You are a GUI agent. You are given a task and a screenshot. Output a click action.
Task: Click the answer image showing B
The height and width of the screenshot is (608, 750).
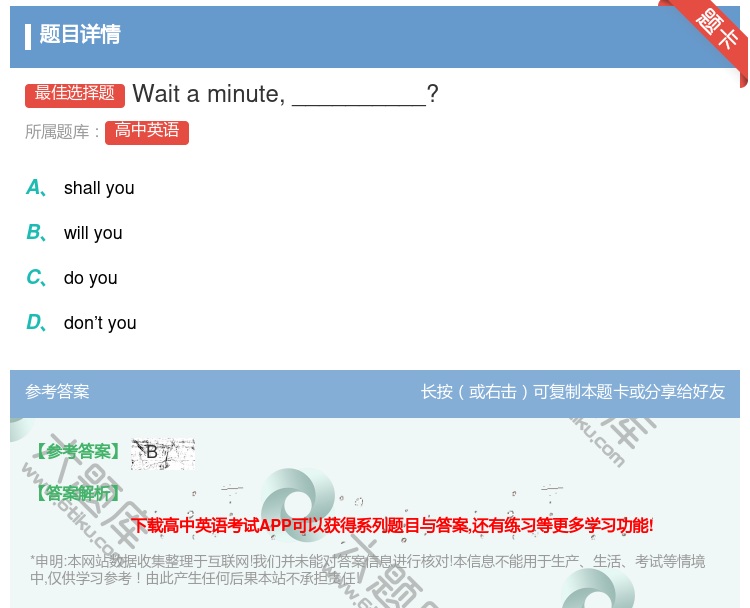click(163, 453)
